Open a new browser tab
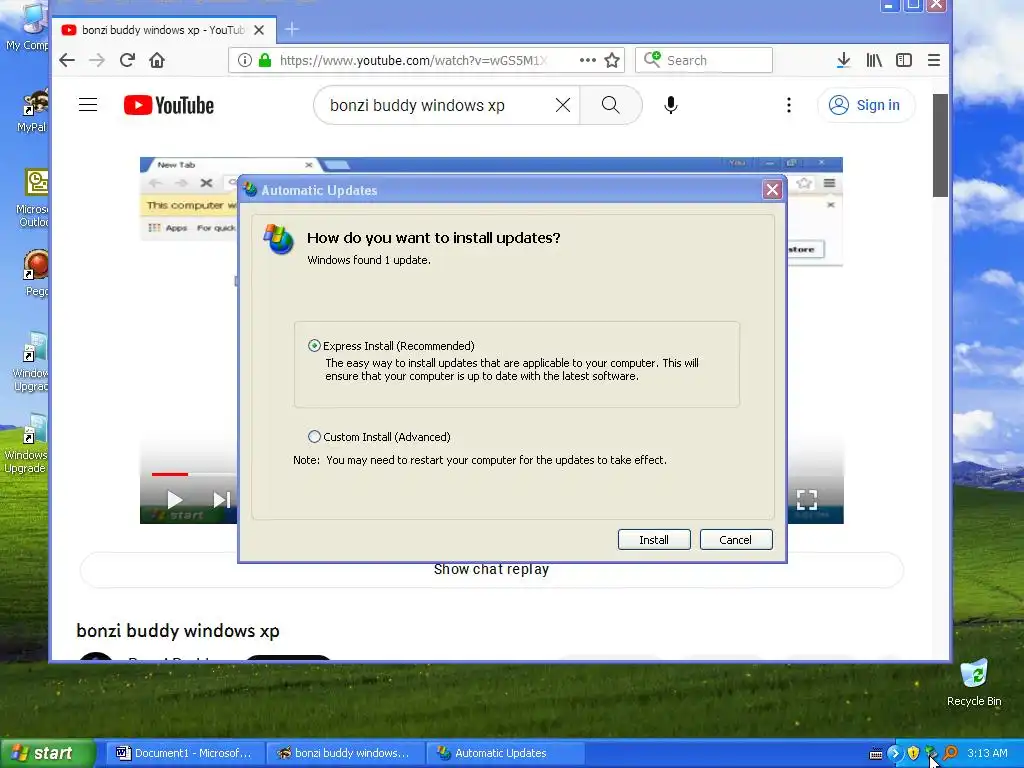The image size is (1024, 768). [292, 29]
